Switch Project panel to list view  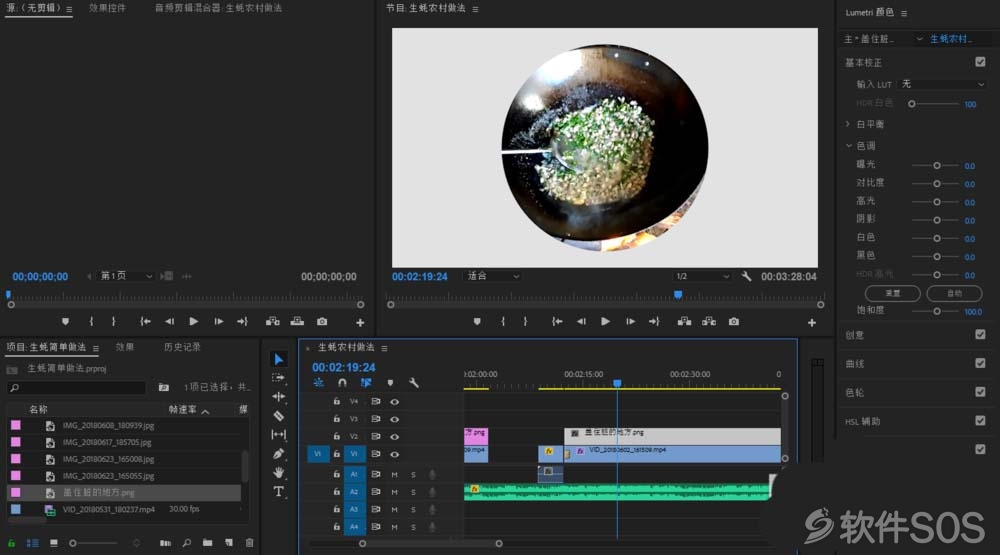33,543
